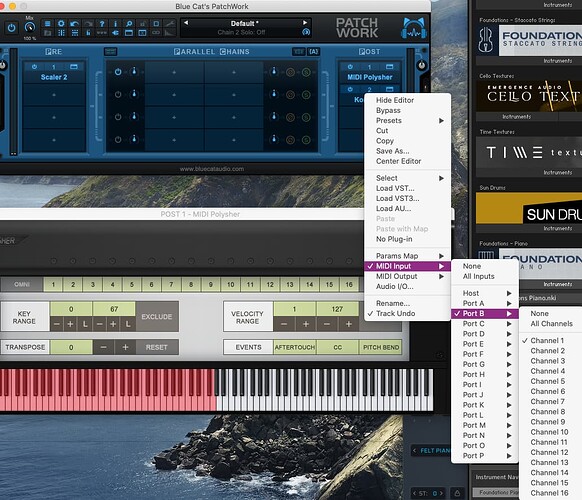
Task: Click the padlock lock icon in toolbar
Action: tap(142, 24)
